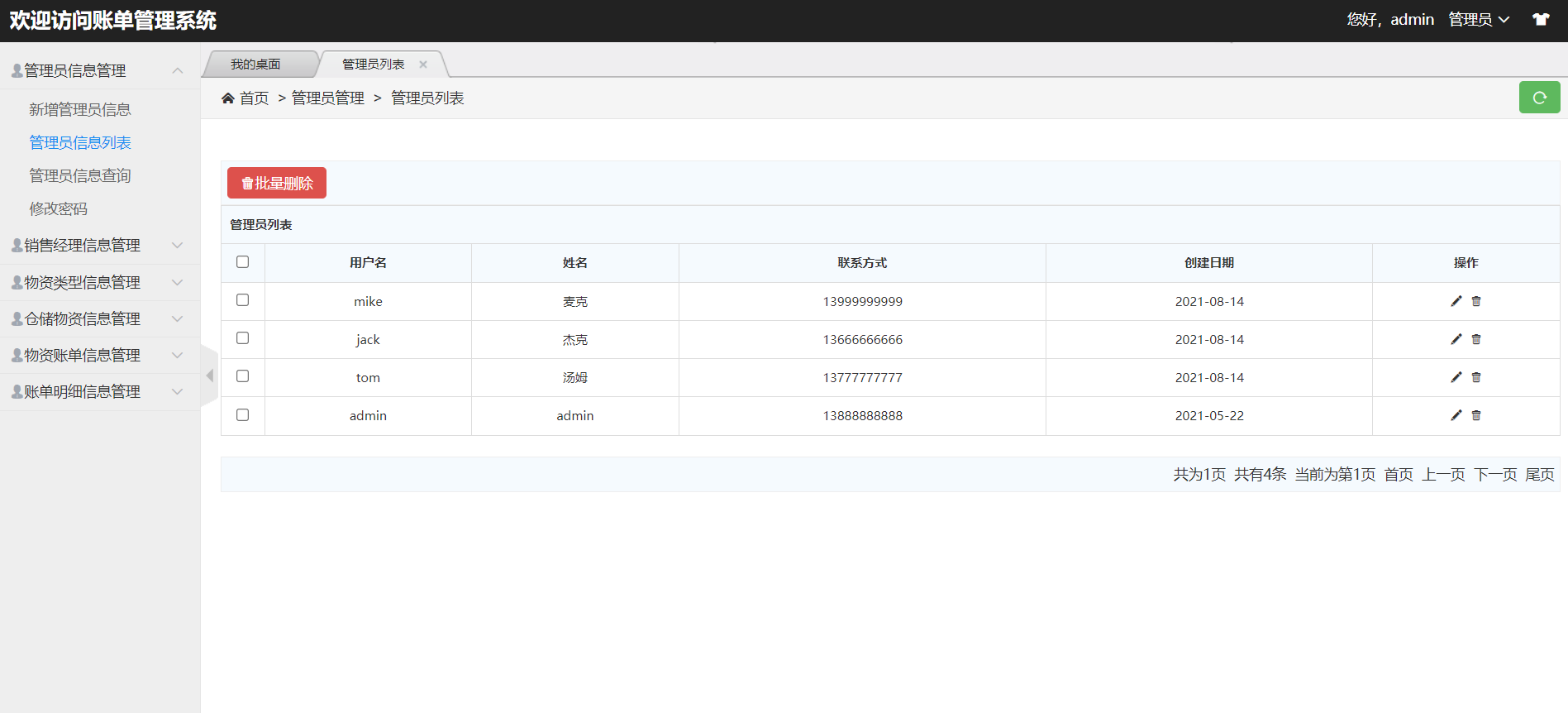This screenshot has height=713, width=1568.
Task: Click the phone number 13999999999
Action: [863, 301]
